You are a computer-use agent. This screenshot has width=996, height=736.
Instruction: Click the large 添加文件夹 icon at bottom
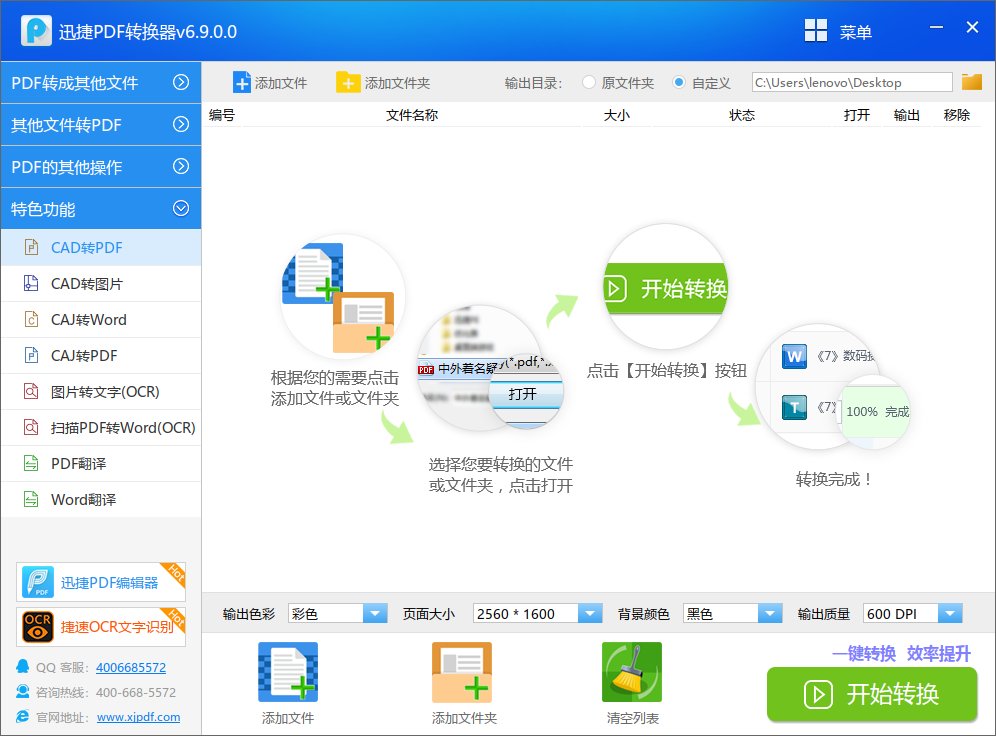pyautogui.click(x=462, y=672)
